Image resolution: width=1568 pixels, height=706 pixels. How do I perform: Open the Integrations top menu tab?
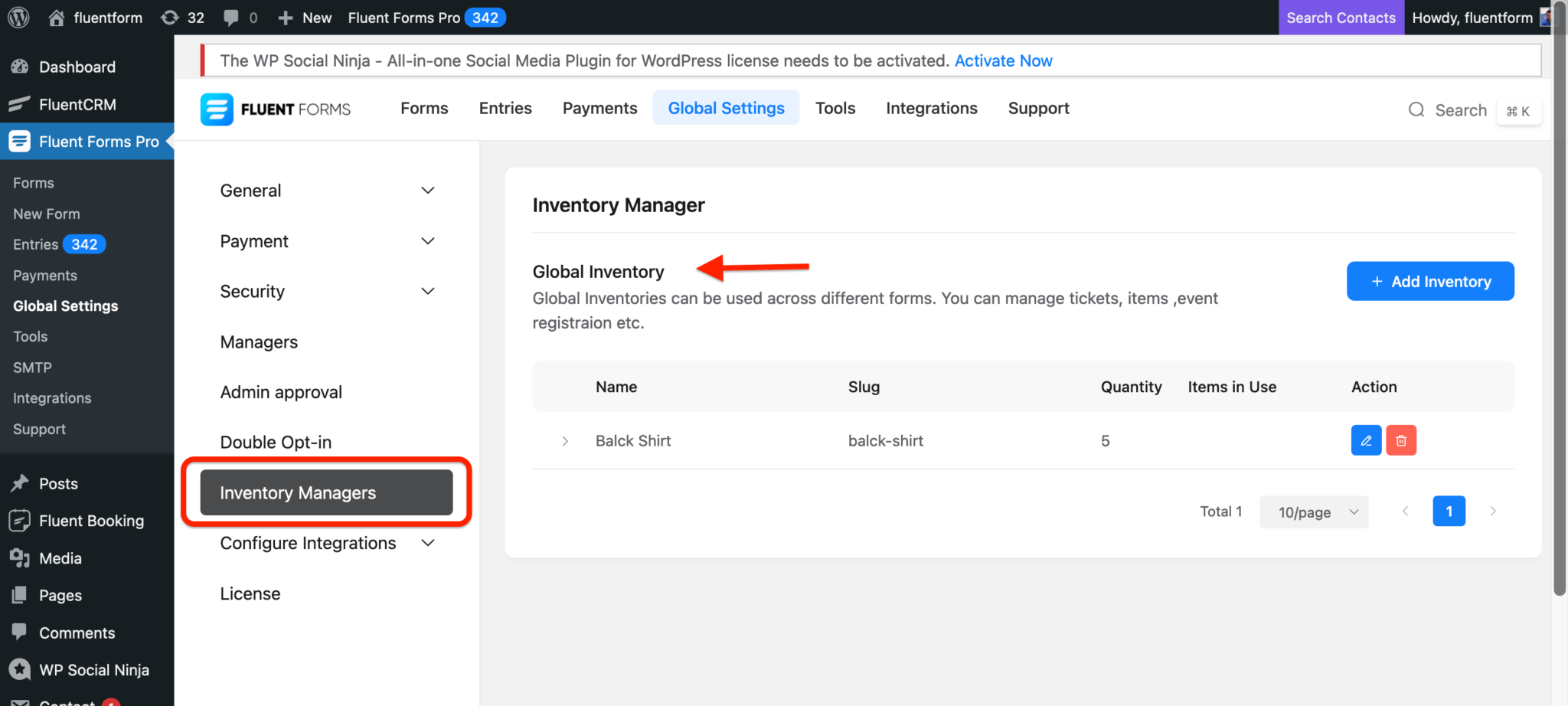pyautogui.click(x=931, y=108)
